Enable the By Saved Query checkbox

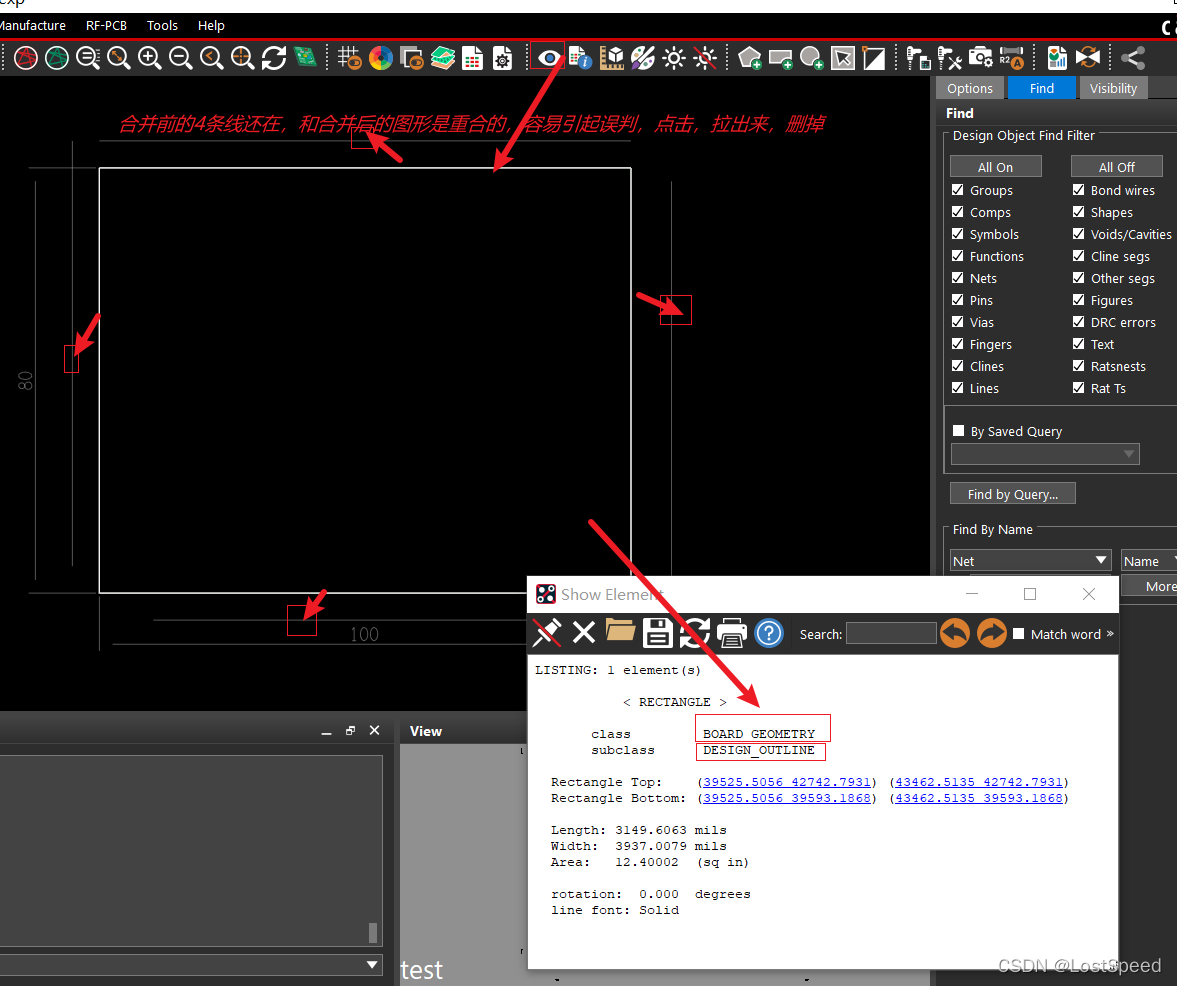[x=958, y=431]
